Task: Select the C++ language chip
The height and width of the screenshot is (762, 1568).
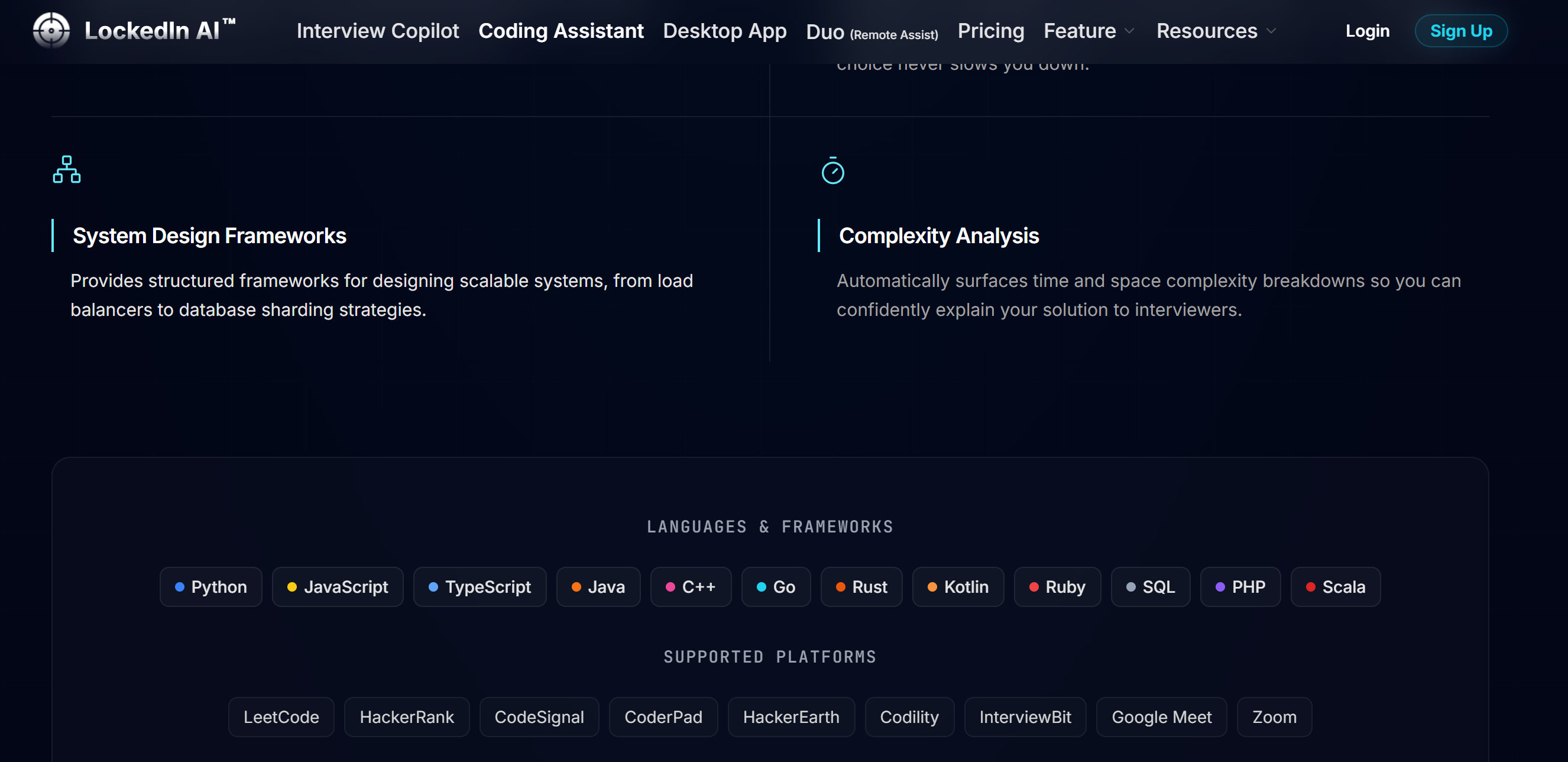Action: (691, 586)
